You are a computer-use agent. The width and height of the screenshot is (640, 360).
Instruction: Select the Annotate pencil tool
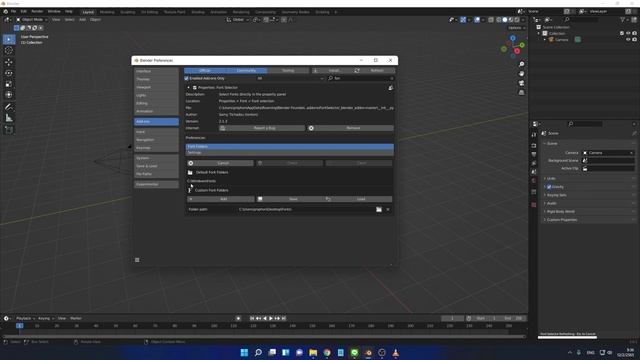coord(9,107)
